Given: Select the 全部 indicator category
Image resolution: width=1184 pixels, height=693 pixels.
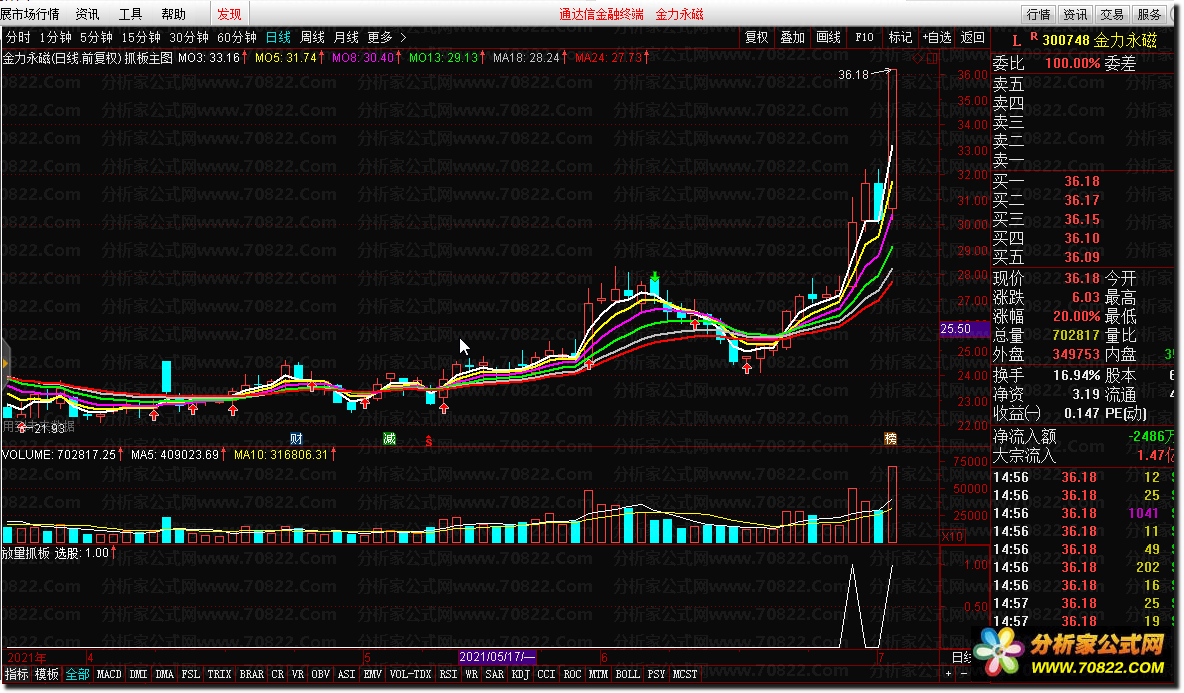Looking at the screenshot, I should point(78,674).
